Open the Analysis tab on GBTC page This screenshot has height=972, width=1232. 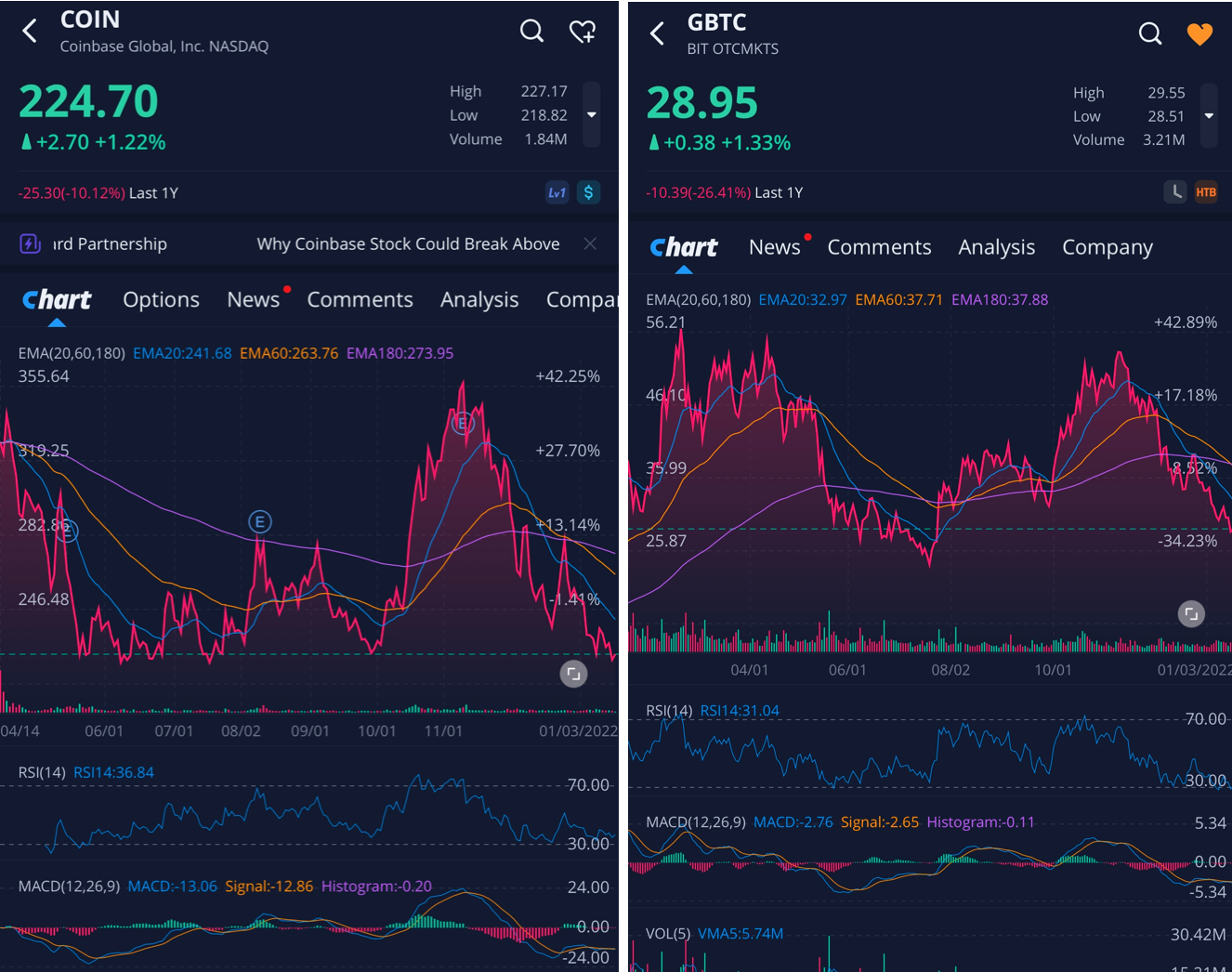coord(997,247)
